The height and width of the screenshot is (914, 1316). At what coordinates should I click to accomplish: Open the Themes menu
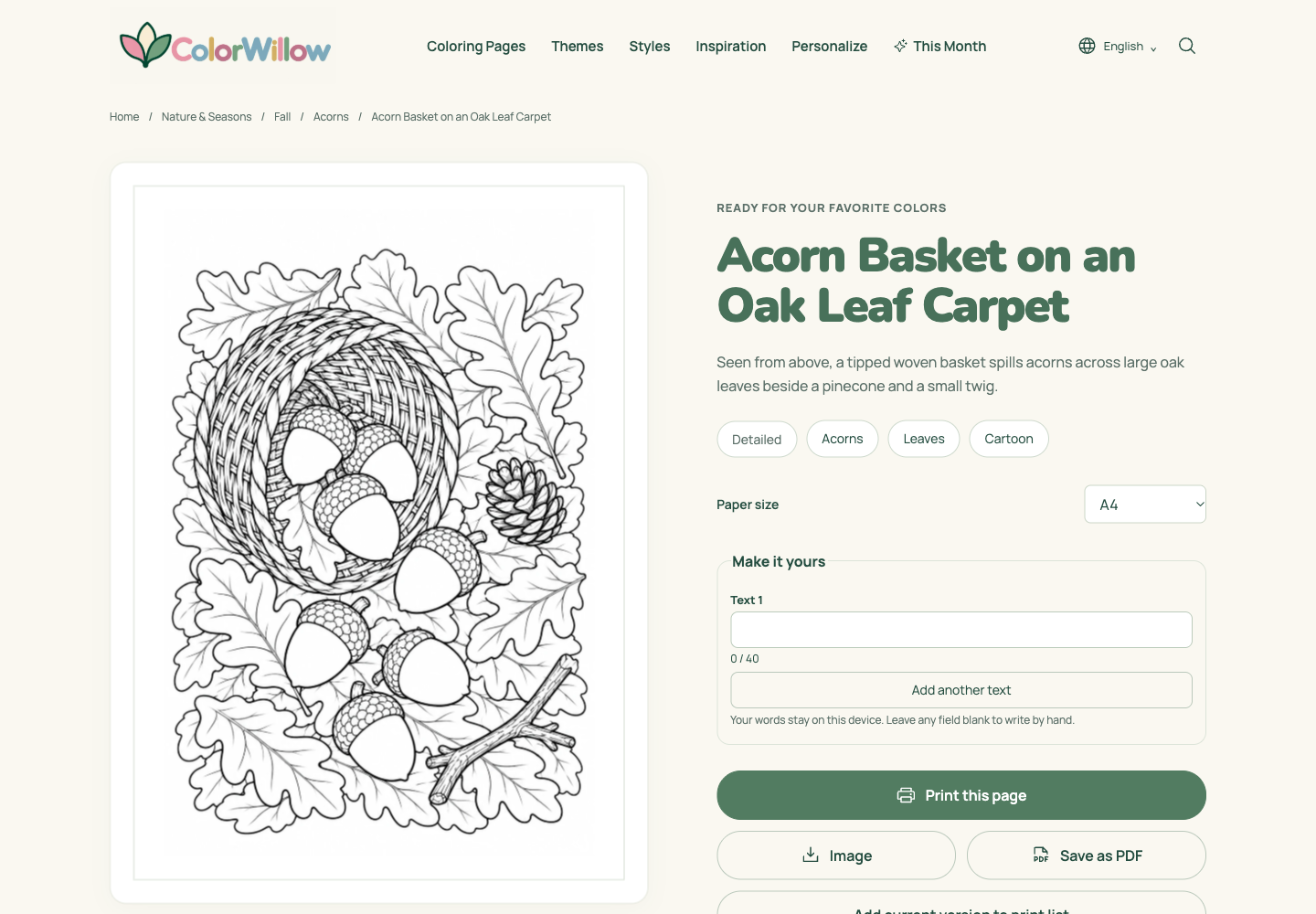(x=578, y=46)
